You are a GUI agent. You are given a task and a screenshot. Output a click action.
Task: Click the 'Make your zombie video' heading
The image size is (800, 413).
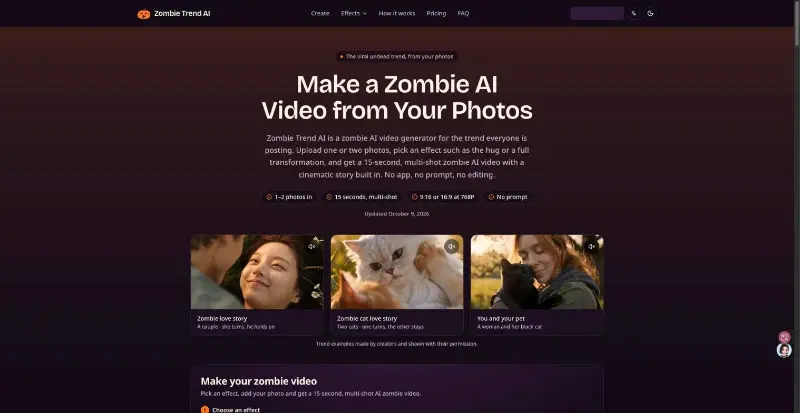[x=259, y=381]
